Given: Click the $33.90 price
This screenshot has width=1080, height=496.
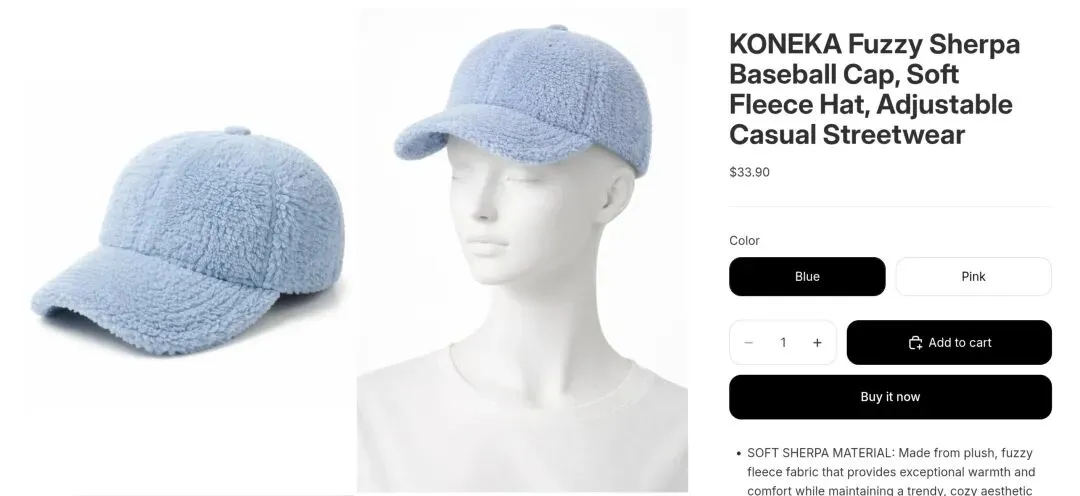Looking at the screenshot, I should 749,172.
